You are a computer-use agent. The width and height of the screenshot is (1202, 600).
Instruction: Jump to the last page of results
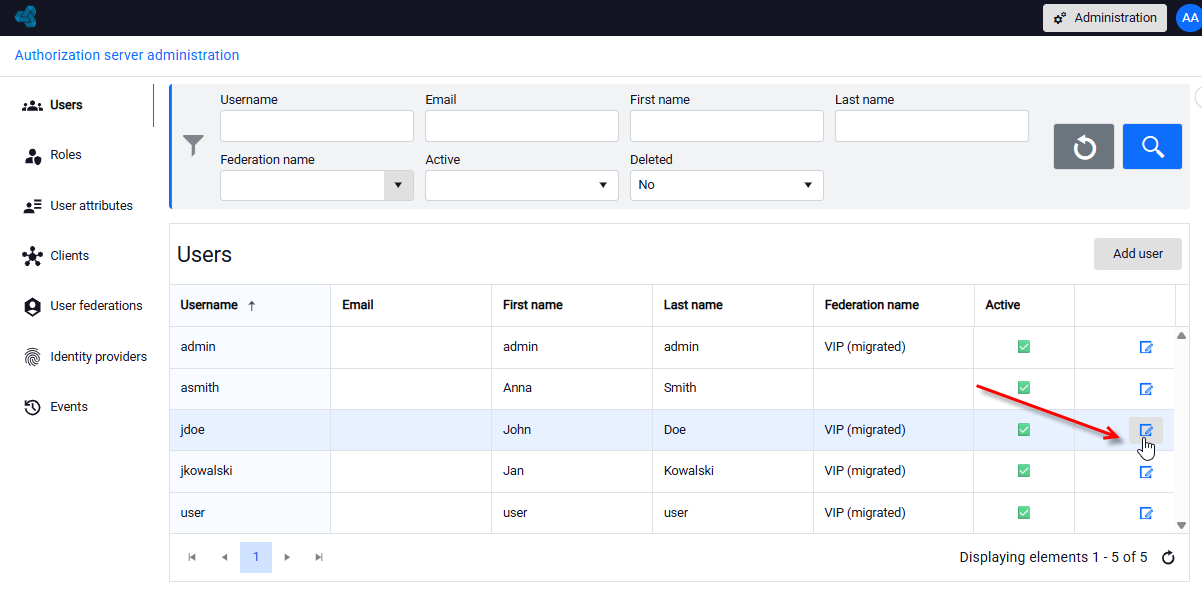click(x=319, y=557)
